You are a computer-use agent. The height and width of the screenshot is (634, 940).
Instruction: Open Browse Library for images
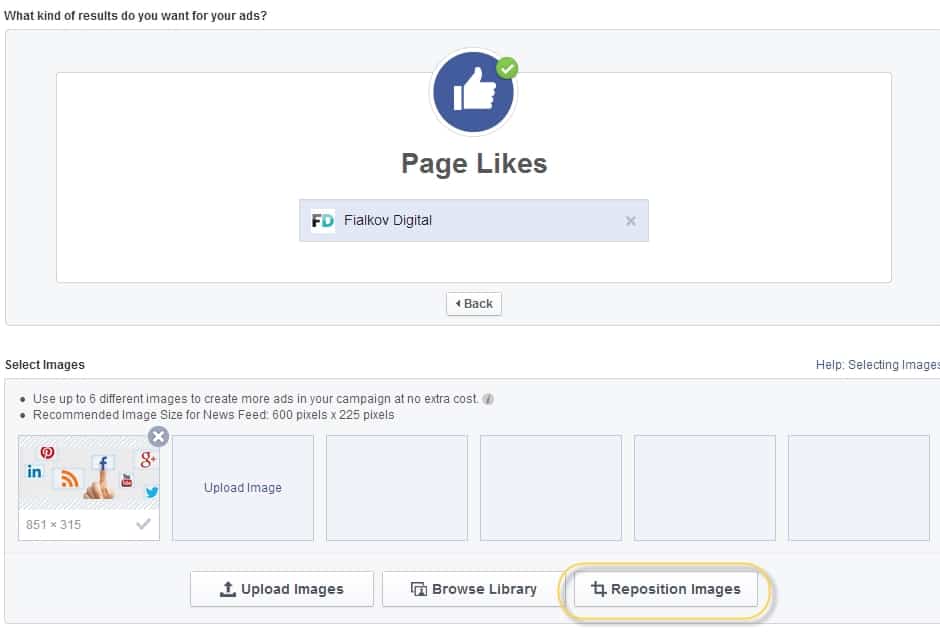(x=474, y=589)
